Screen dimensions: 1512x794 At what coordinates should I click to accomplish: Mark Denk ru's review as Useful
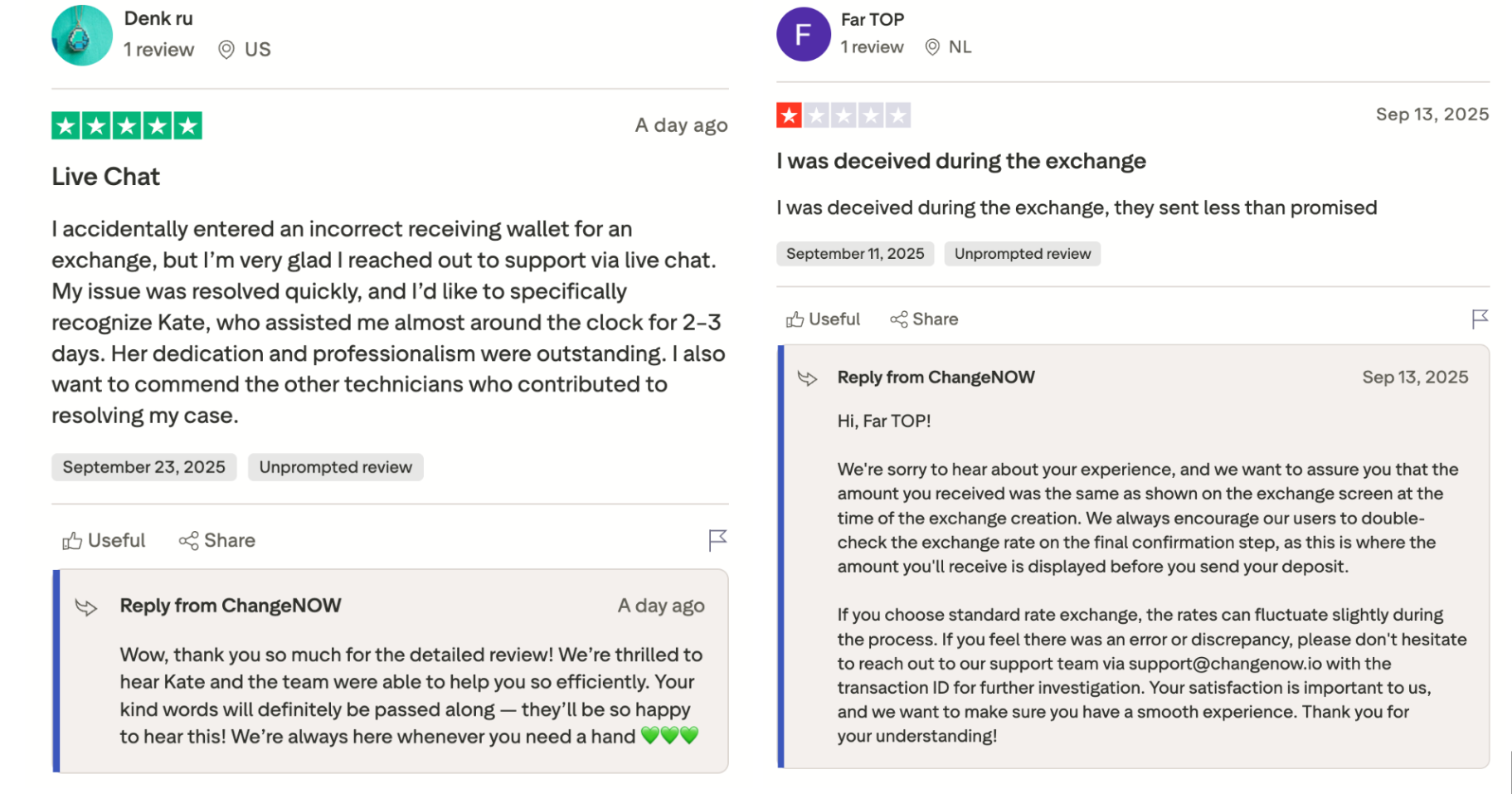click(x=104, y=541)
